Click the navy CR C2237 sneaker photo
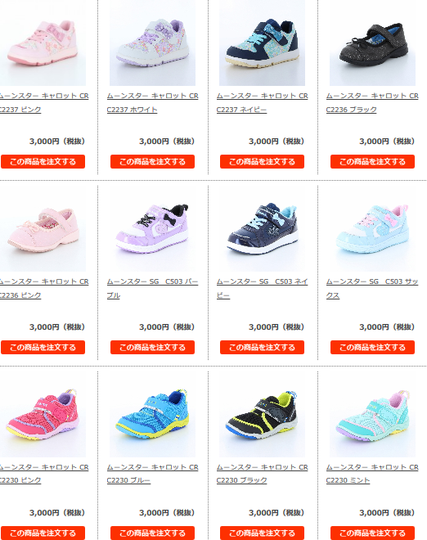This screenshot has height=540, width=427. (x=262, y=43)
